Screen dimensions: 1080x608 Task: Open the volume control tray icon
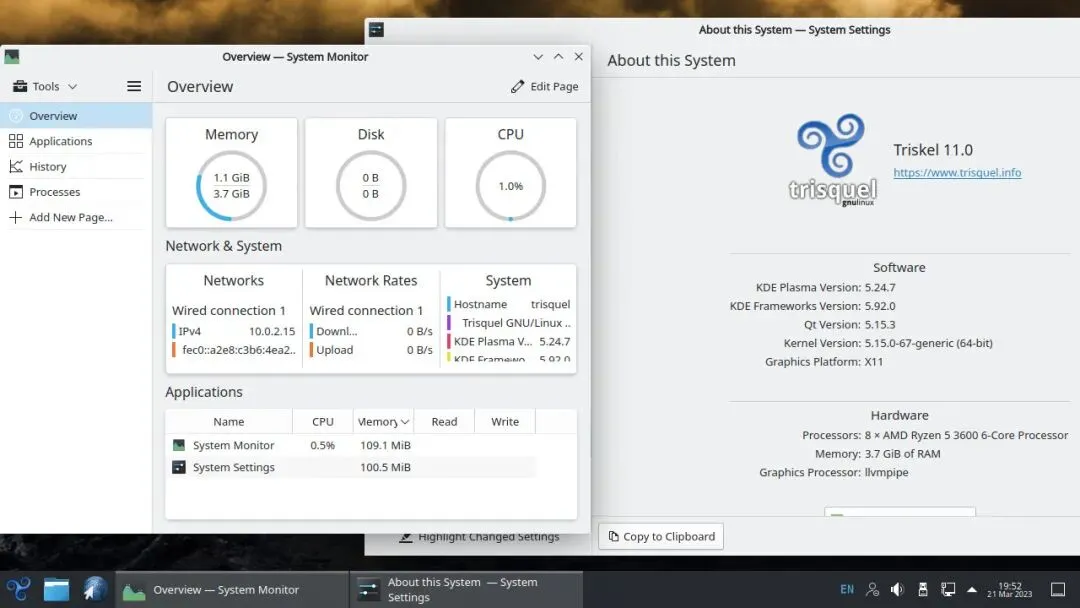click(x=897, y=589)
